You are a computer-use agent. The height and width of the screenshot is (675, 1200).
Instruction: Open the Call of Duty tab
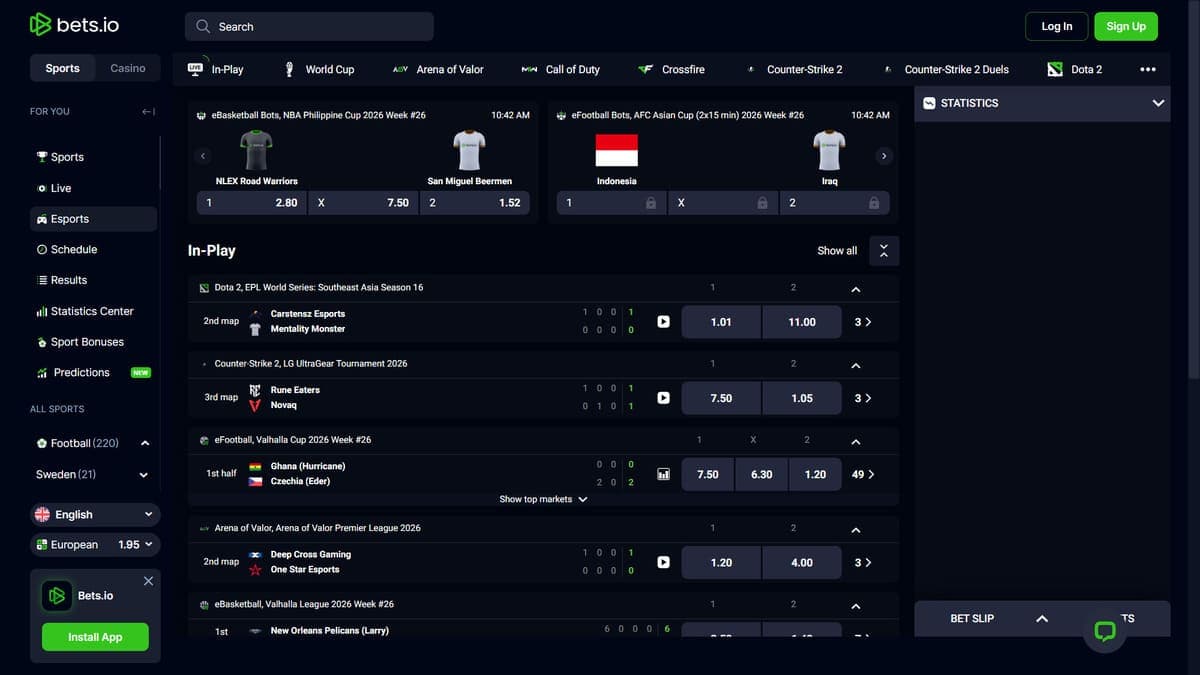click(x=561, y=69)
